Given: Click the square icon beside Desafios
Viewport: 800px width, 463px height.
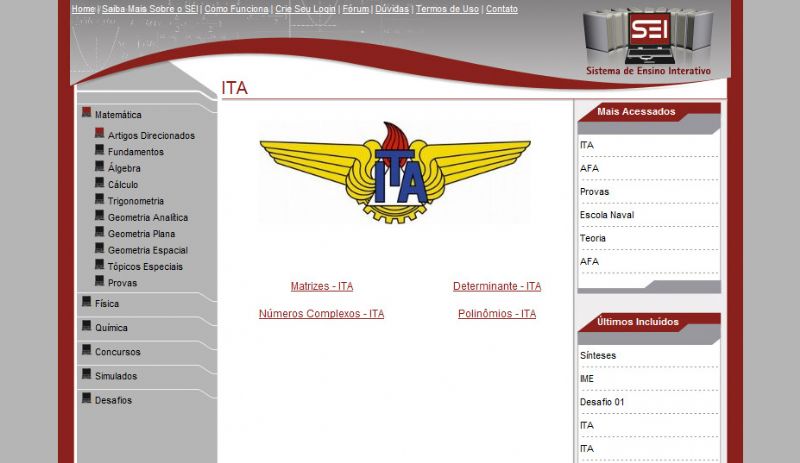Looking at the screenshot, I should [86, 398].
